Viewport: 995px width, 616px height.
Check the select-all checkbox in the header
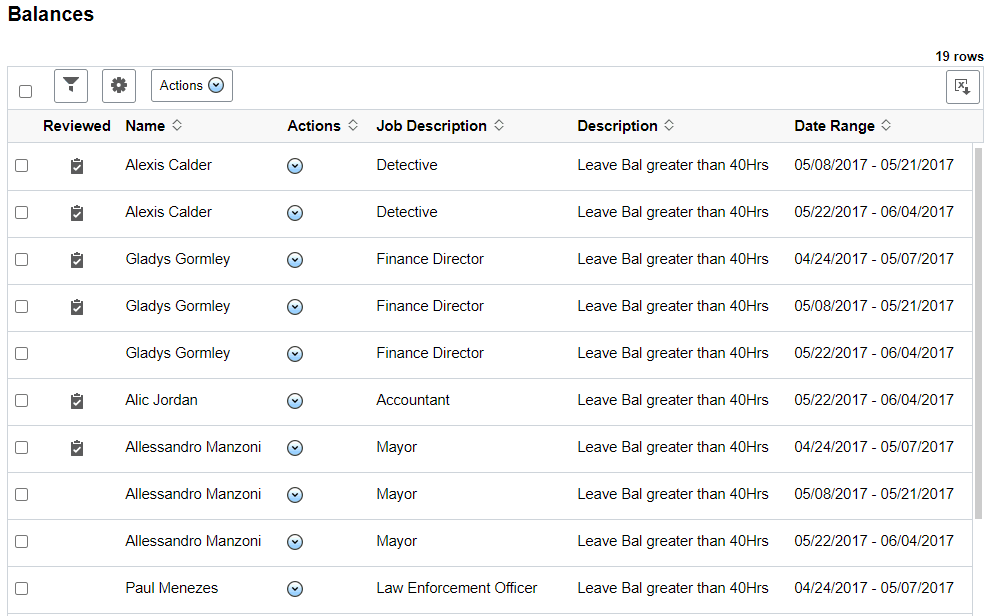(25, 91)
